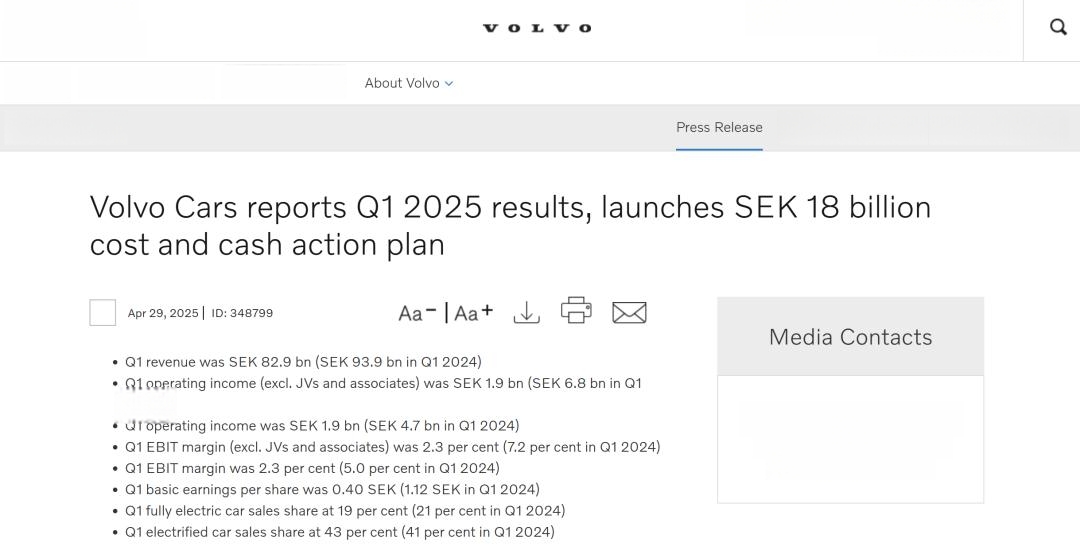
Task: Click the empty Media Contacts content box
Action: coord(851,440)
